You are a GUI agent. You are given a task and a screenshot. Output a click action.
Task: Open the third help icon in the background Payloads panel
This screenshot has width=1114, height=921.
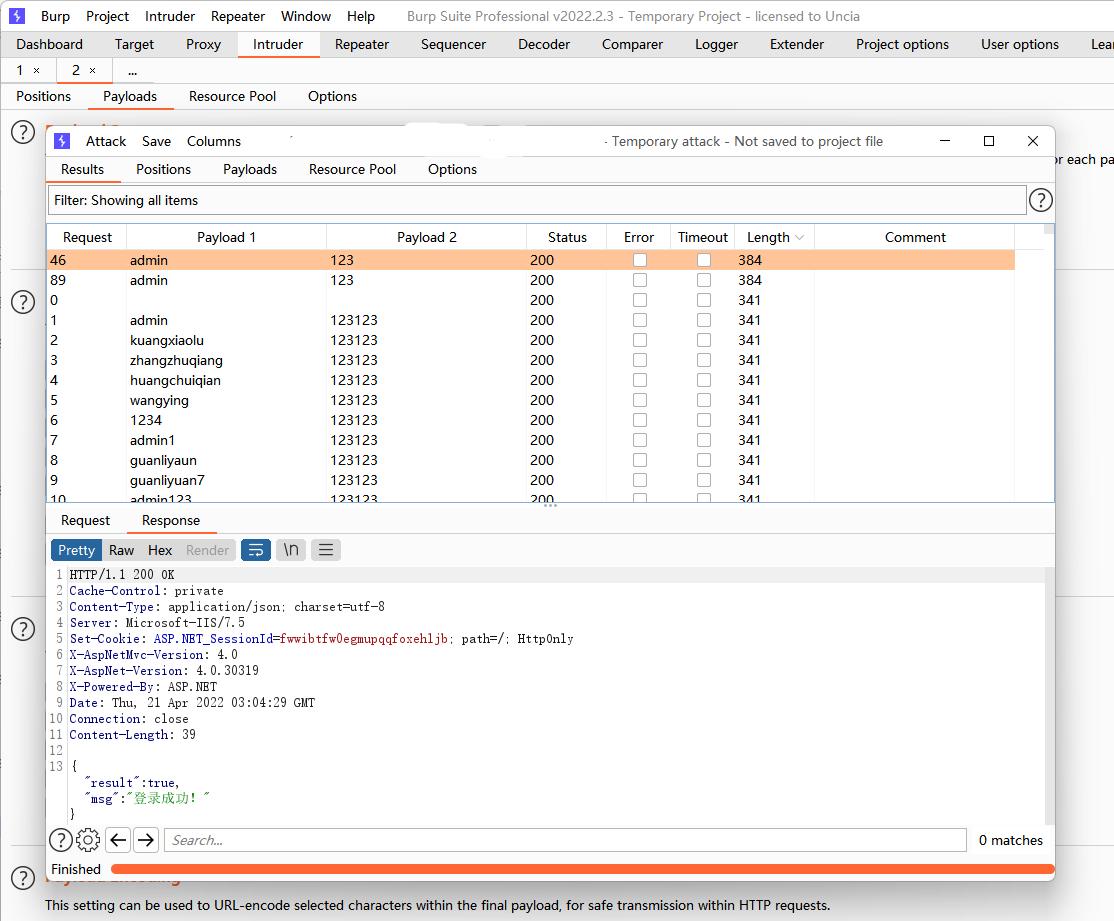pyautogui.click(x=23, y=629)
